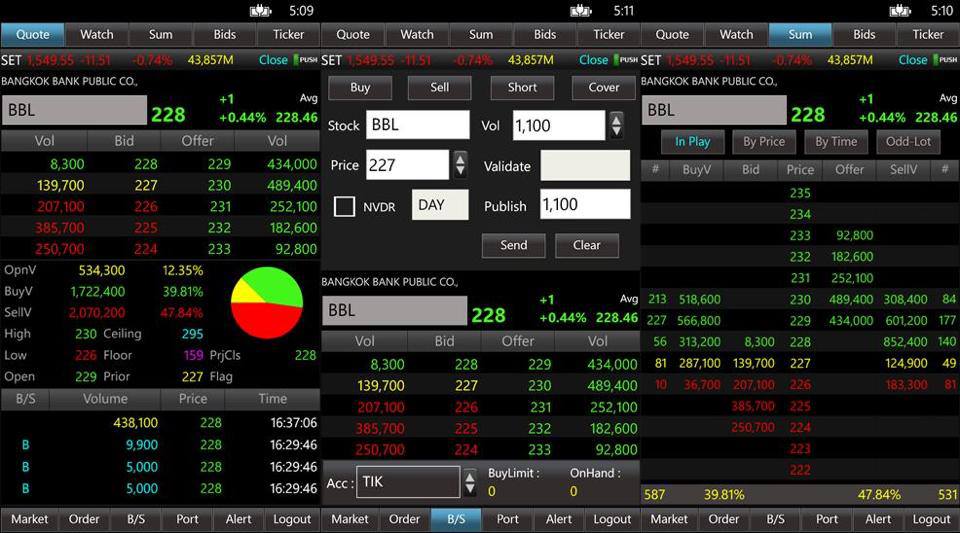Open B/S in the middle screen bottom bar
The width and height of the screenshot is (960, 533).
[456, 520]
